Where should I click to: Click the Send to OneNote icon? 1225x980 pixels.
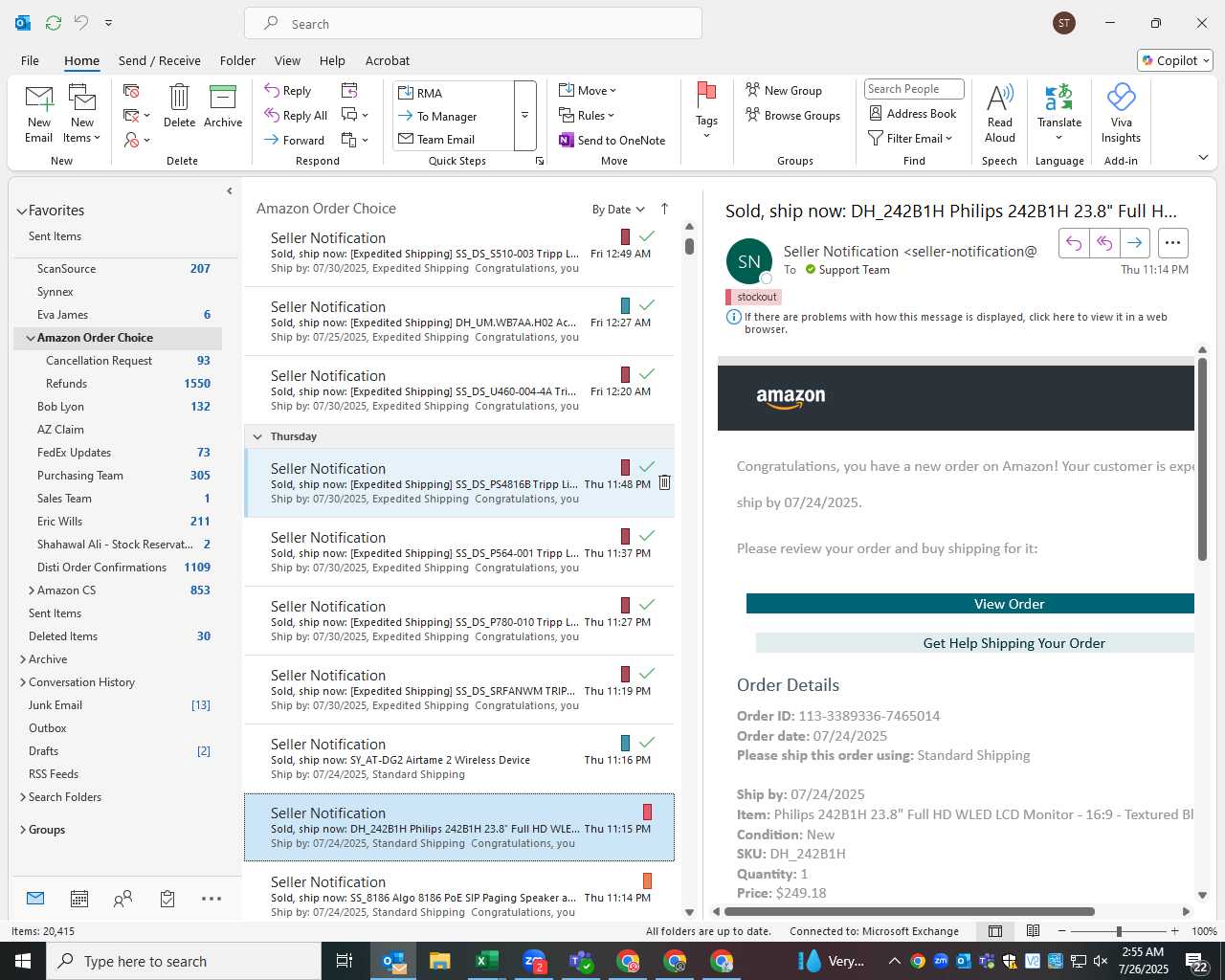point(567,140)
